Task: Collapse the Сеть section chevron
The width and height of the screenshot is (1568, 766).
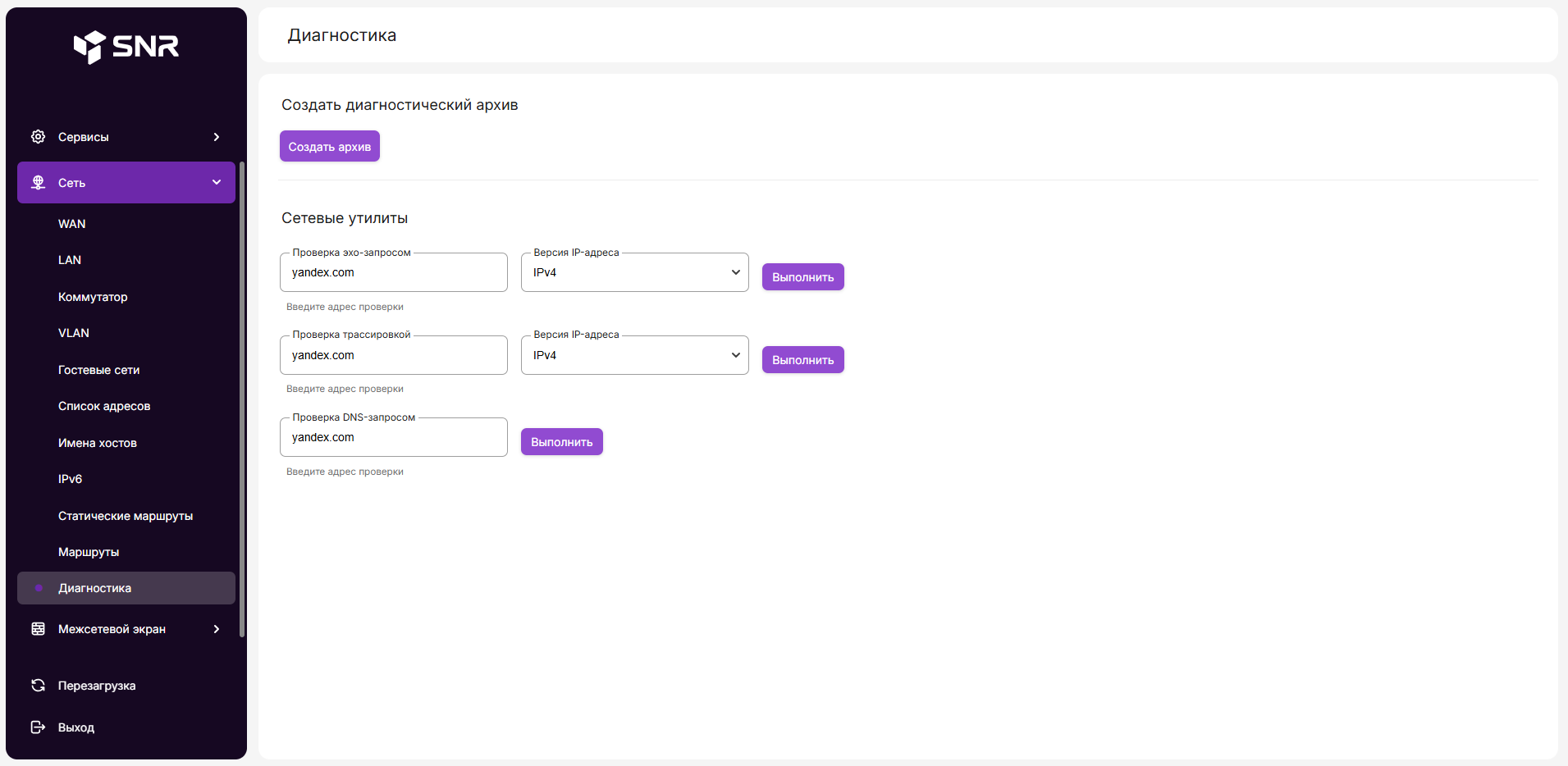Action: (217, 183)
